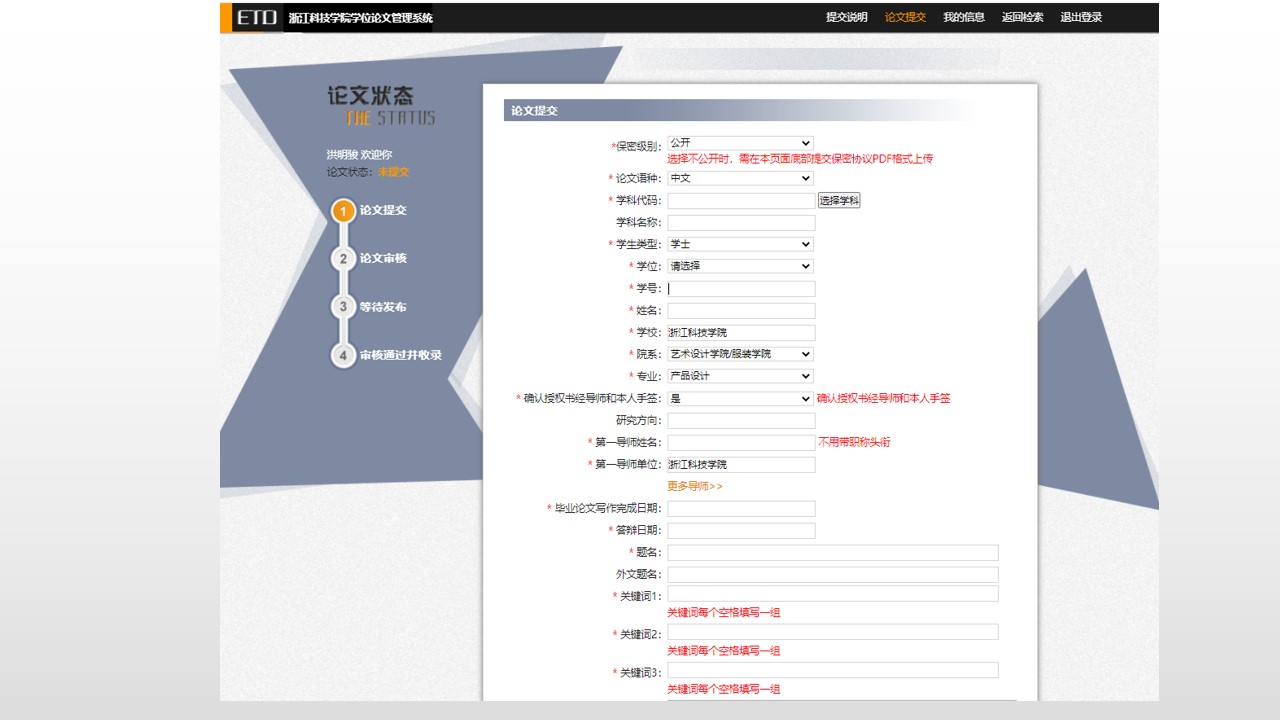
Task: Focus the 题名 text field
Action: (832, 553)
